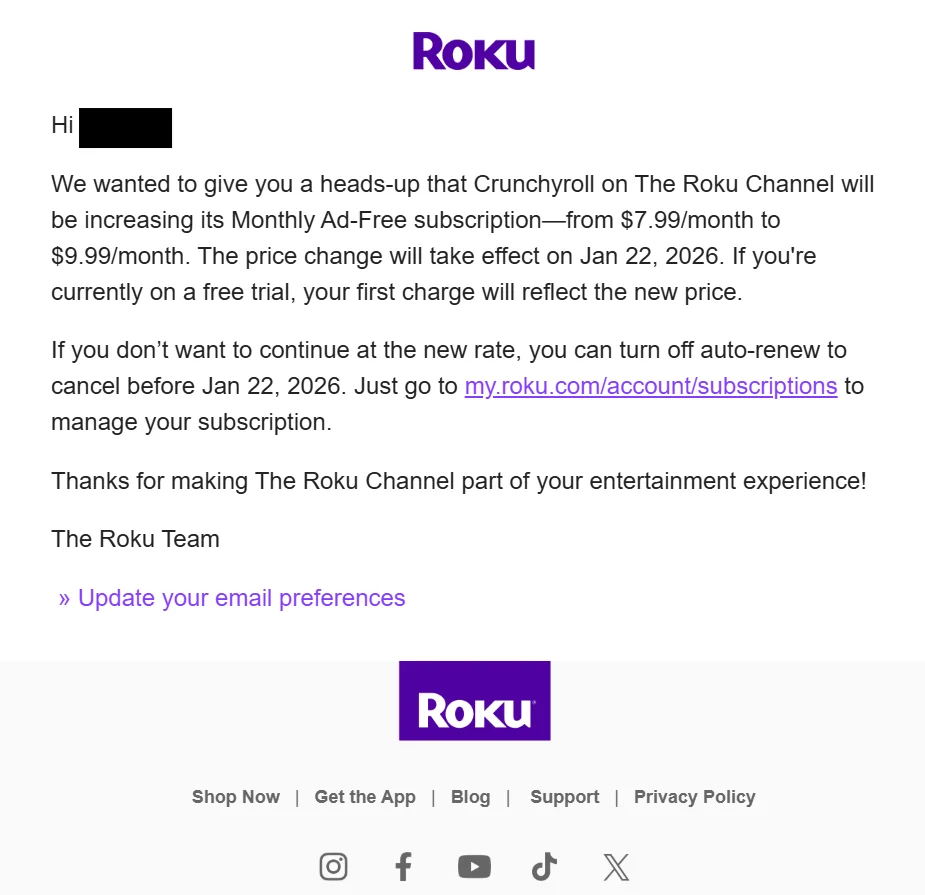The width and height of the screenshot is (925, 895).
Task: Click the greeting text that says Hi
Action: (61, 125)
